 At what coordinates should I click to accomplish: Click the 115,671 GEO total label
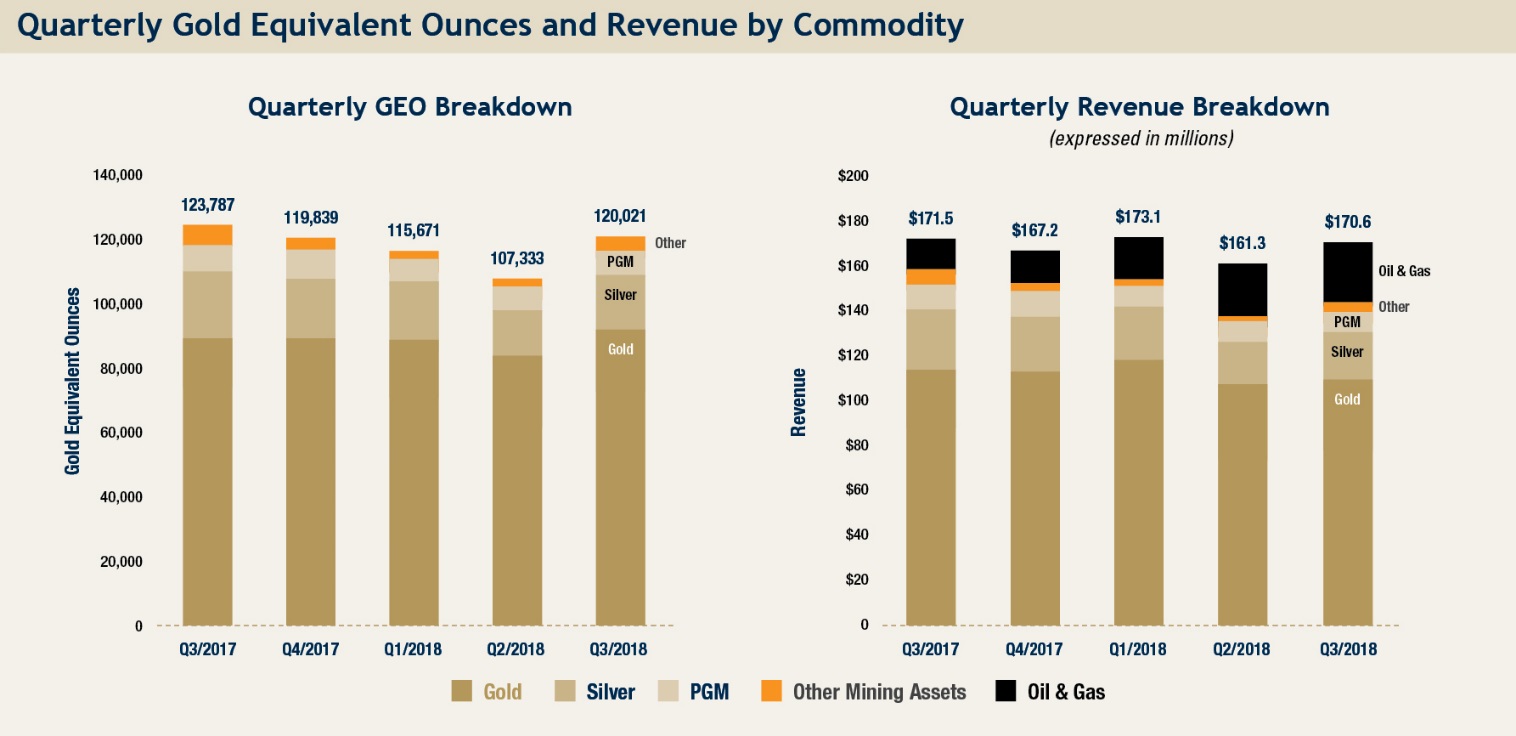[x=414, y=231]
